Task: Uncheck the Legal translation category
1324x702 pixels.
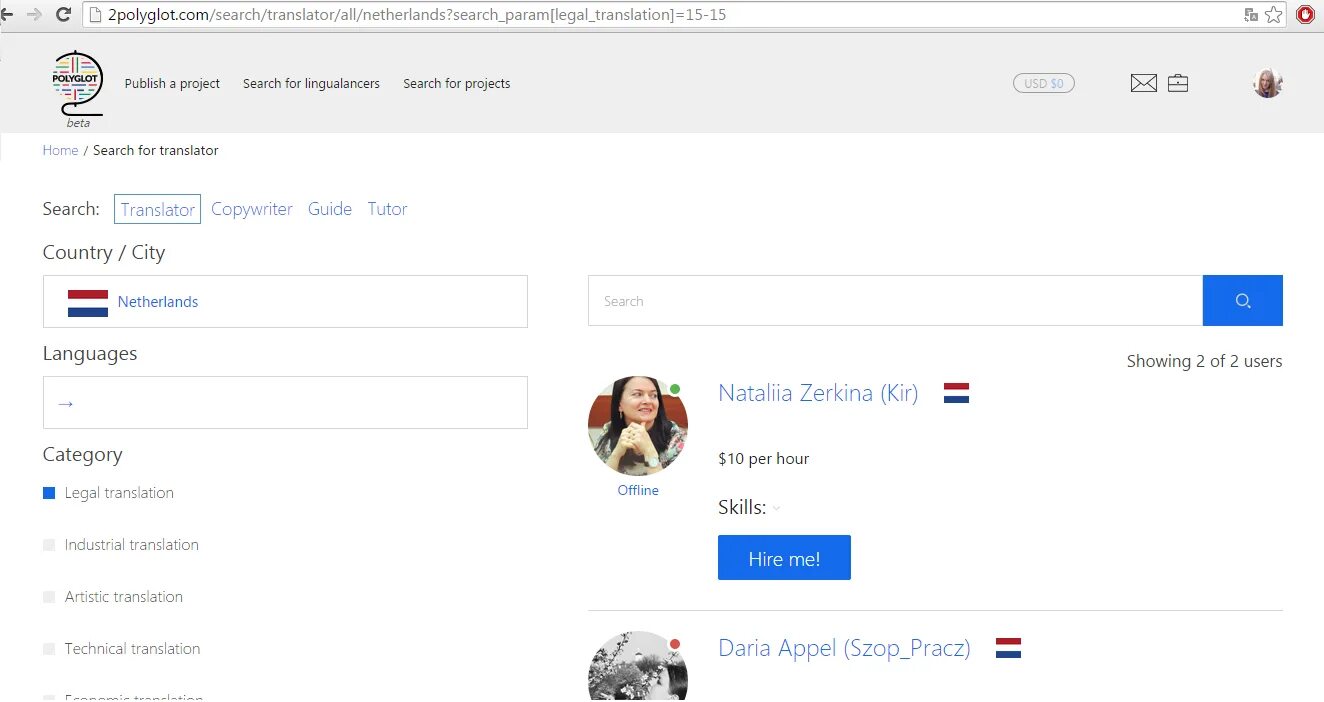Action: 49,493
